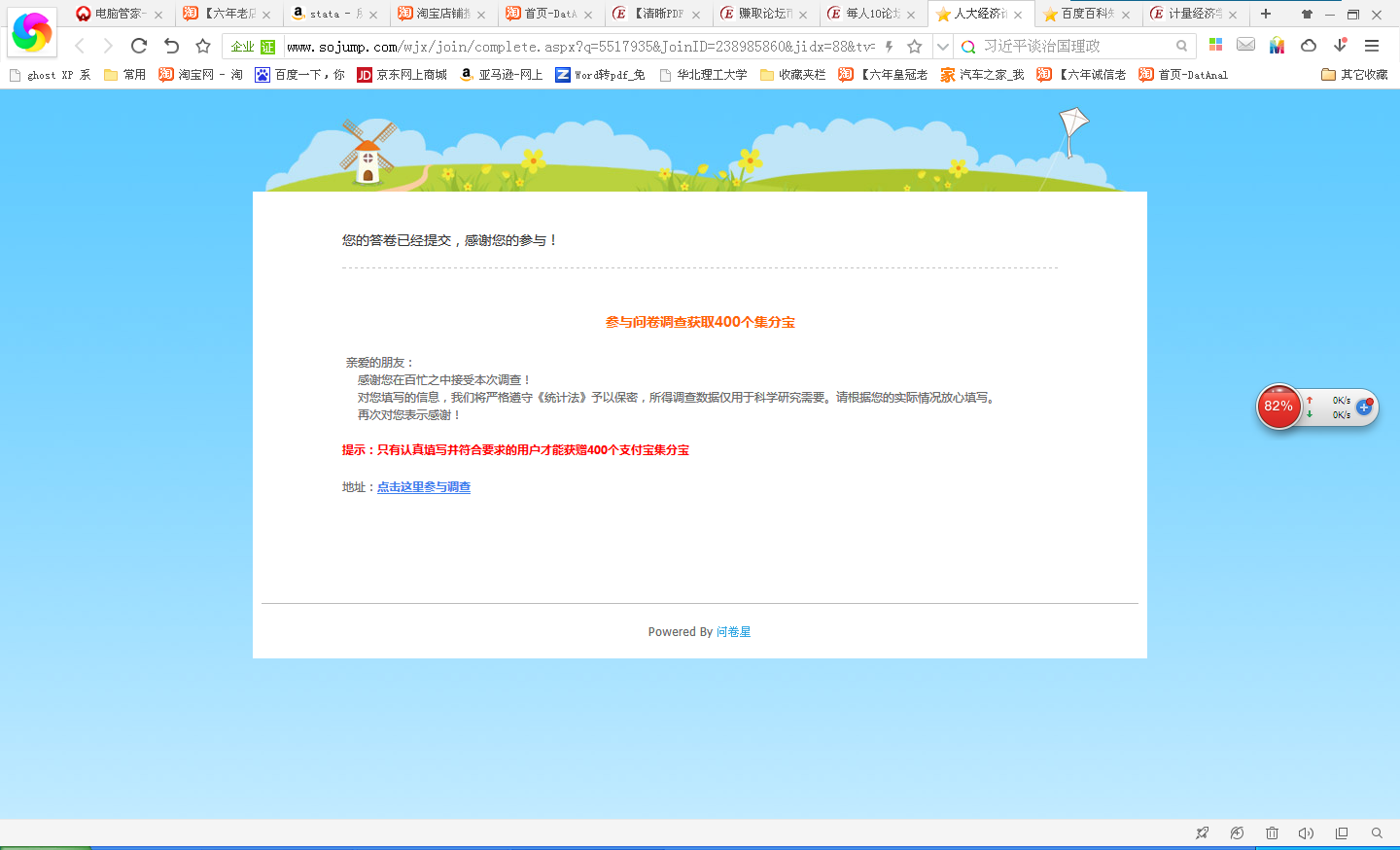Open the 【六年诚信老 bookmark
Viewport: 1400px width, 850px height.
tap(1081, 75)
